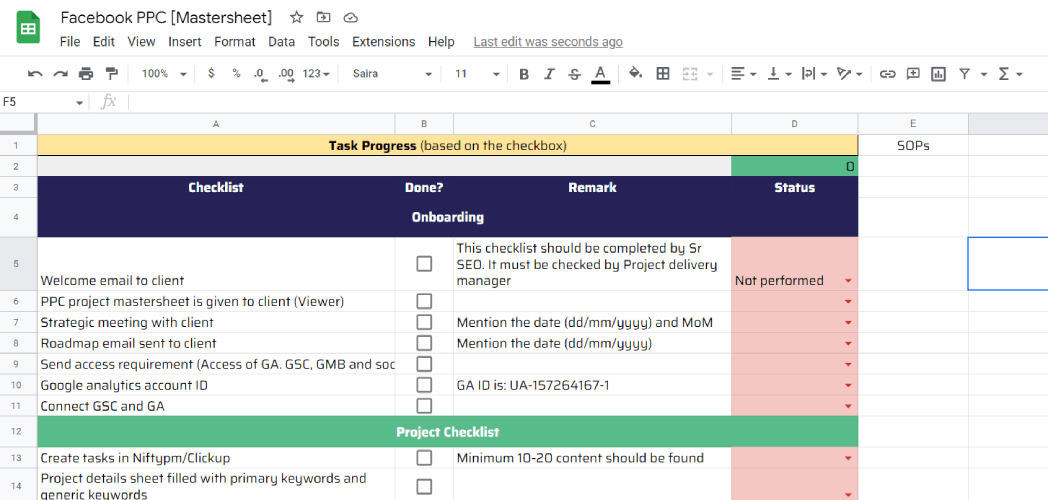The image size is (1048, 500).
Task: Open the Saira font dropdown
Action: 392,74
